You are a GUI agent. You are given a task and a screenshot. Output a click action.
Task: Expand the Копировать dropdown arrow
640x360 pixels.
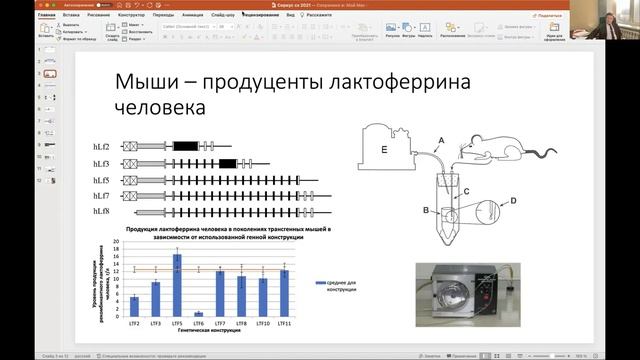(86, 32)
